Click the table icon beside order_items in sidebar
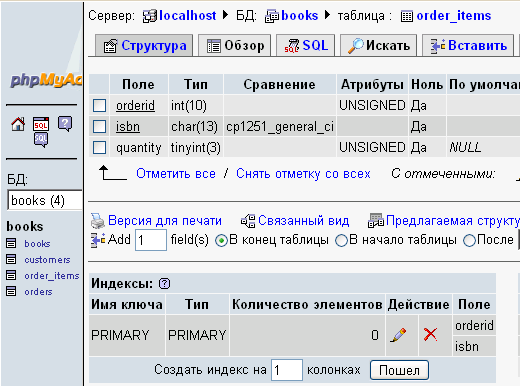The width and height of the screenshot is (520, 386). pos(11,275)
